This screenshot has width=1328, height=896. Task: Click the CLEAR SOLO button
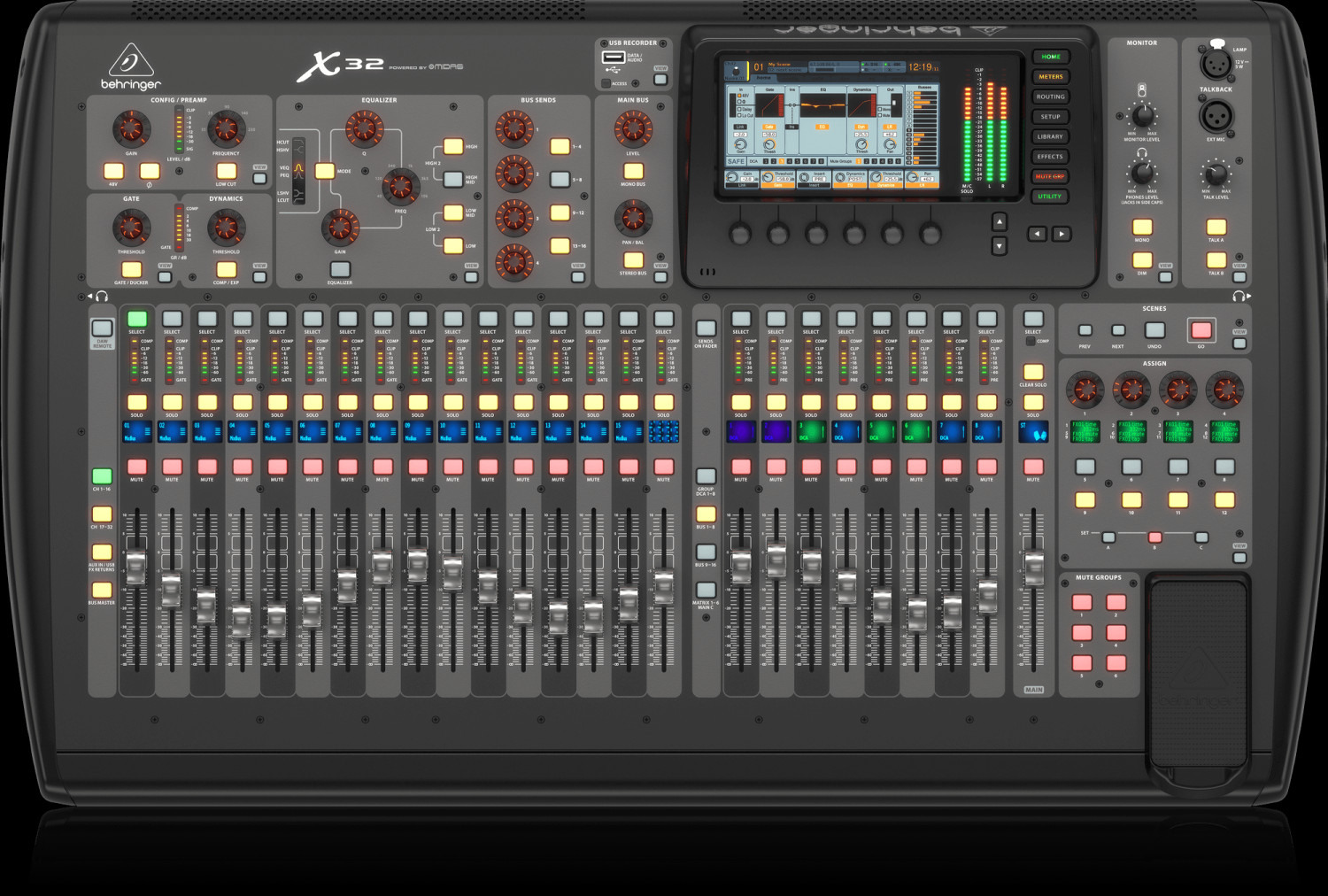[1033, 372]
